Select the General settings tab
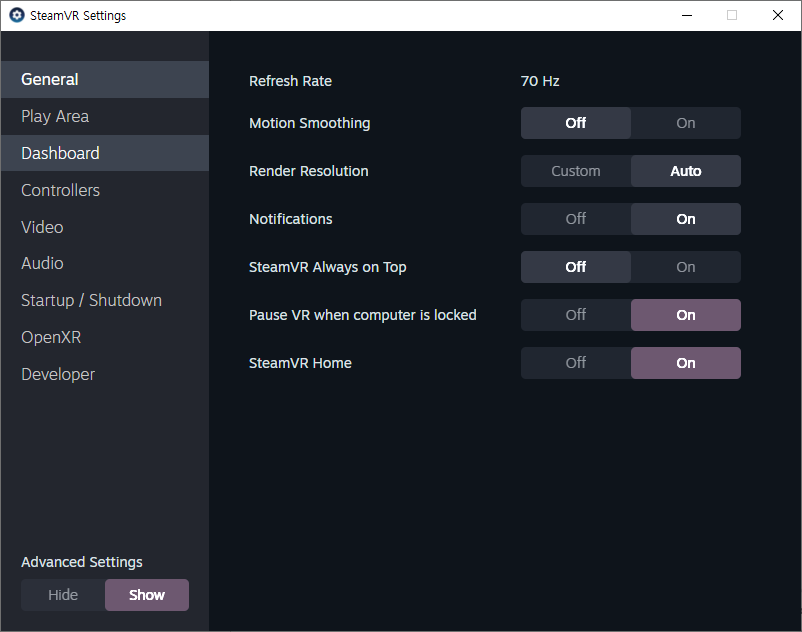802x632 pixels. pyautogui.click(x=50, y=79)
